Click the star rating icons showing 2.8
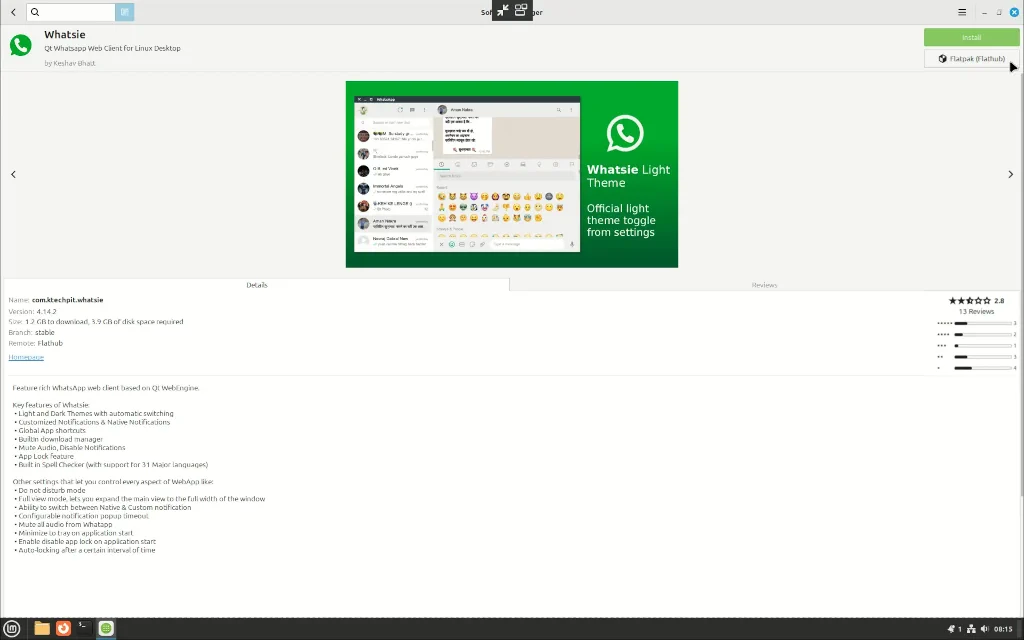1024x640 pixels. click(969, 301)
